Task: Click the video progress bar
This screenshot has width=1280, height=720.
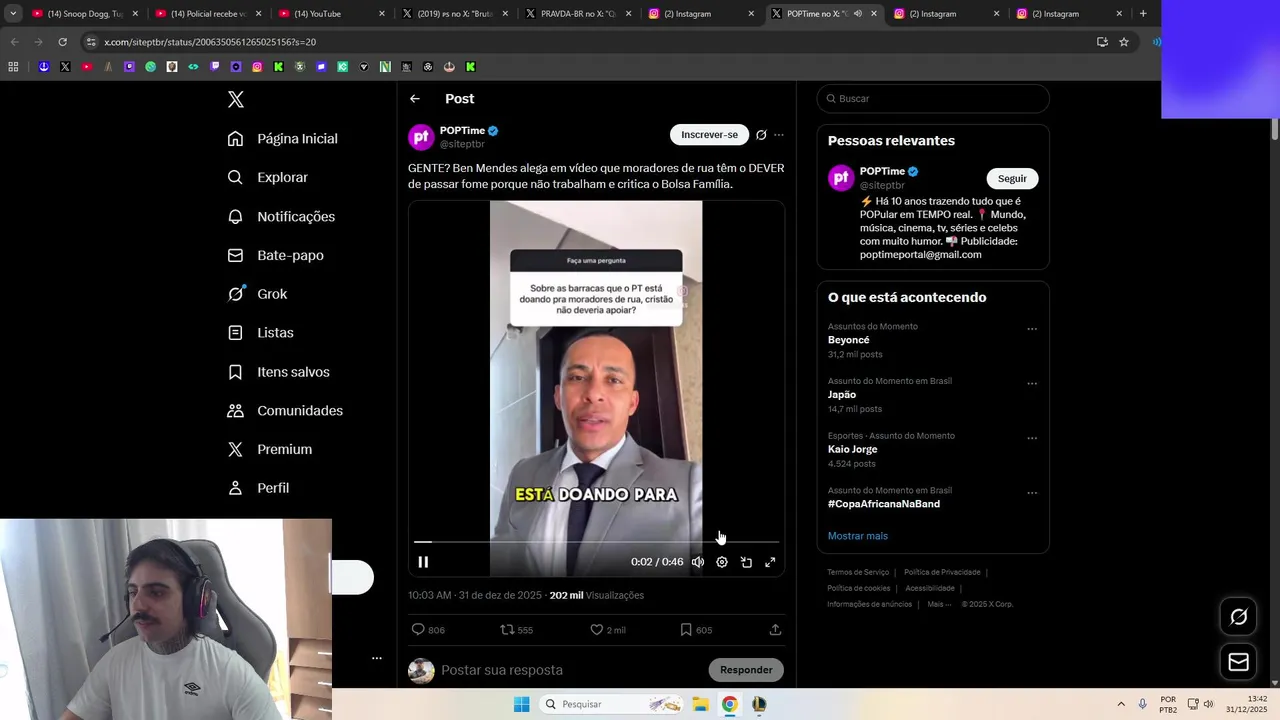Action: [x=596, y=542]
